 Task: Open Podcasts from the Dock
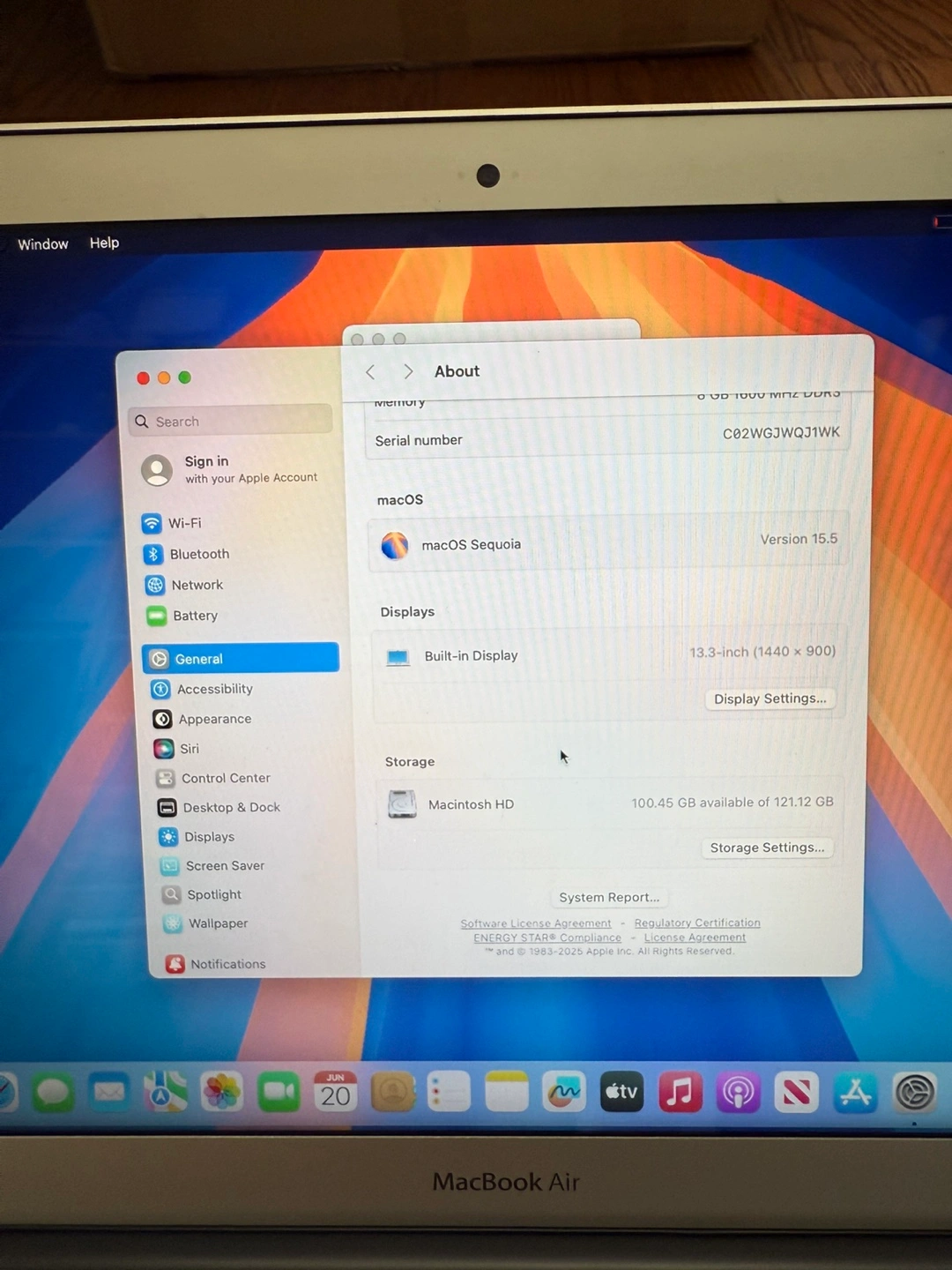[738, 1093]
